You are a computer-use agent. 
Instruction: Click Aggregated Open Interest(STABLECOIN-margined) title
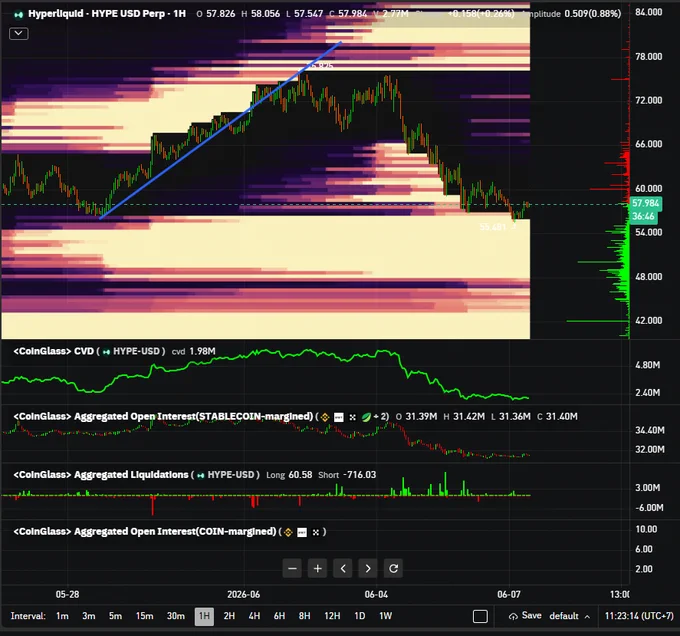point(163,417)
